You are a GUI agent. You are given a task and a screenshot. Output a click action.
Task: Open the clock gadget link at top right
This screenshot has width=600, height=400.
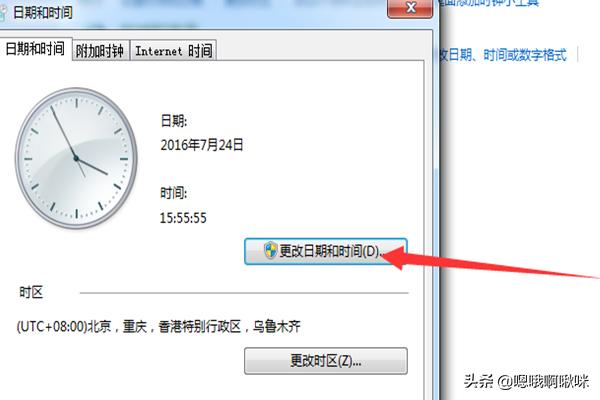pyautogui.click(x=490, y=3)
